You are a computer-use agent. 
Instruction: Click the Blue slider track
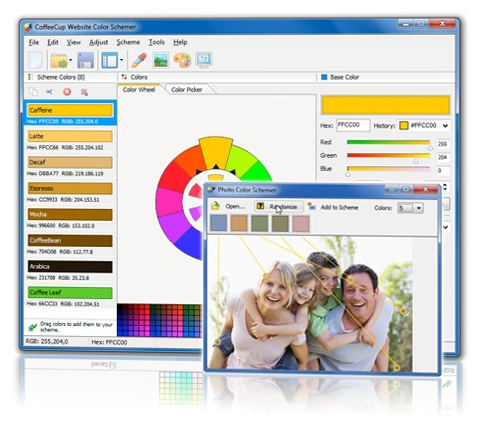(389, 170)
